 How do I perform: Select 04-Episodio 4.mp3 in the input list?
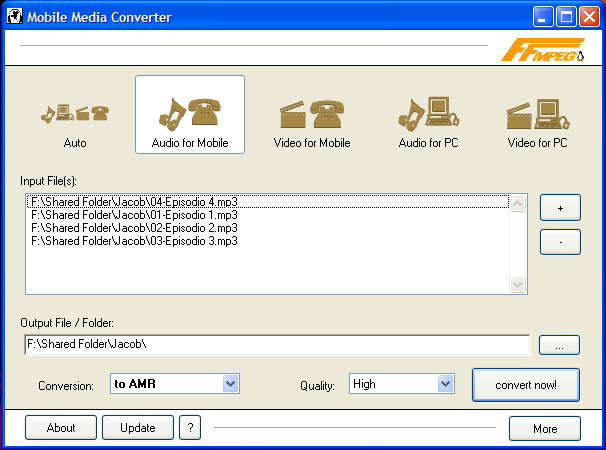click(268, 202)
